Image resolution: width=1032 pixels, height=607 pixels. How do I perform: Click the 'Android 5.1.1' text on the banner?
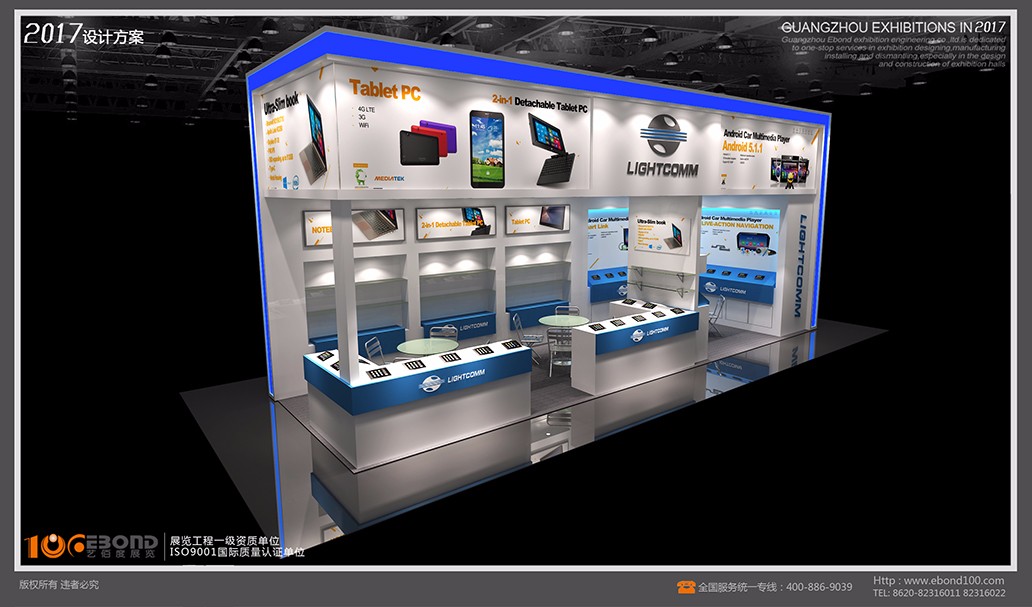point(742,147)
